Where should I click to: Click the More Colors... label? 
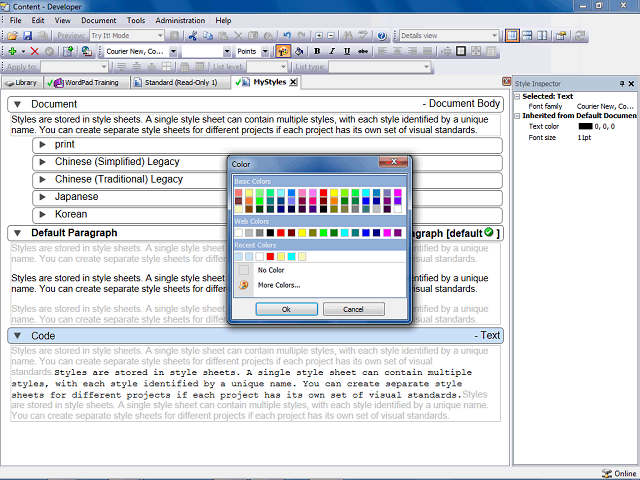click(279, 285)
